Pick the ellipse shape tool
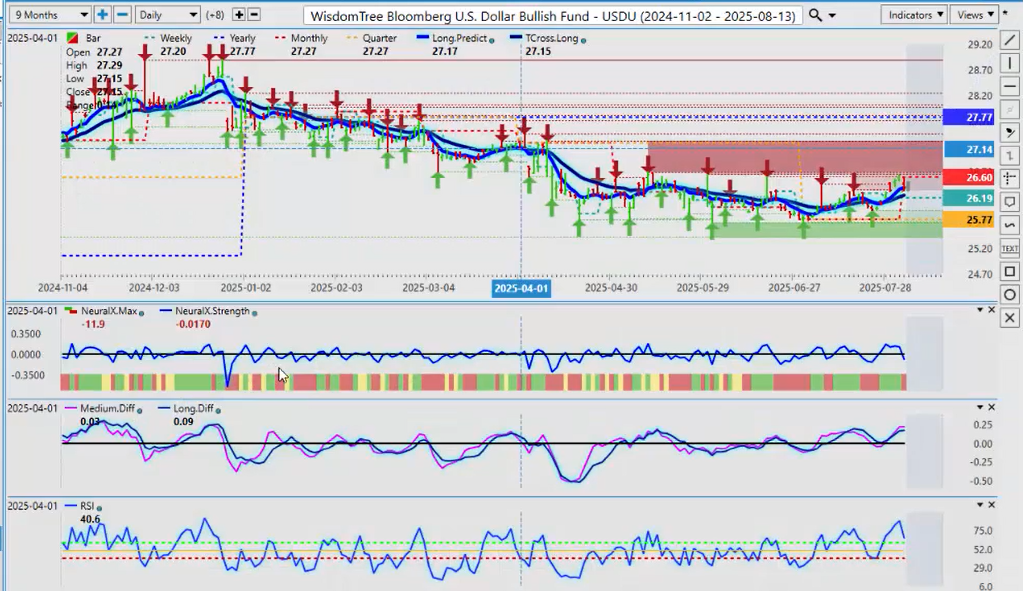The width and height of the screenshot is (1023, 591). click(x=1010, y=294)
